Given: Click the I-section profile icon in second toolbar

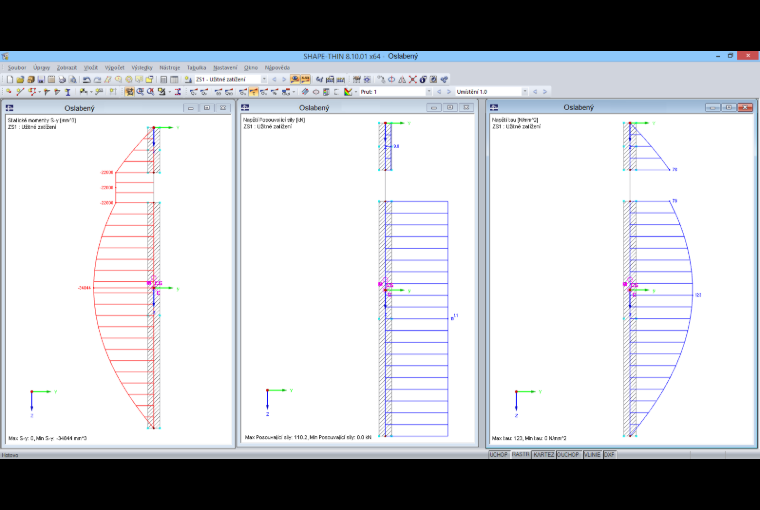Looking at the screenshot, I should tap(68, 92).
